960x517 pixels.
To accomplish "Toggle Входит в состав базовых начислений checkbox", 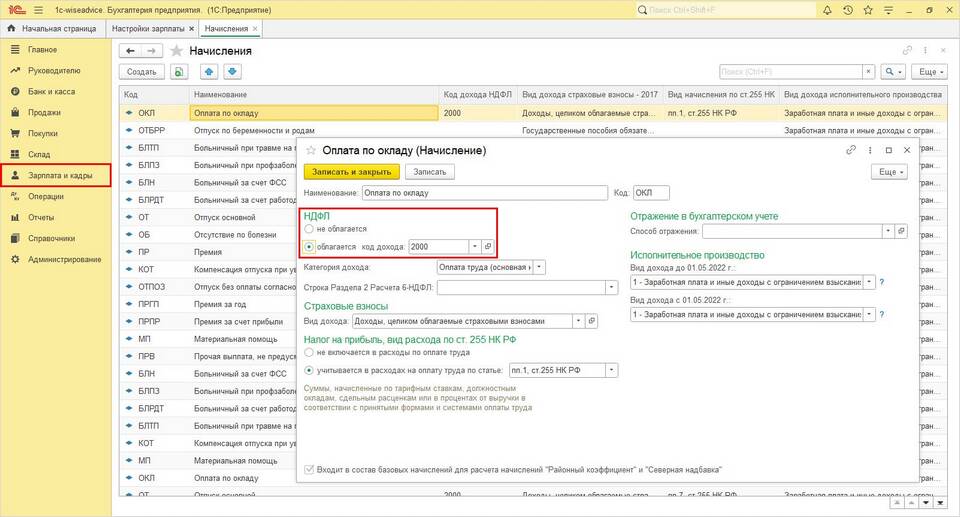I will tap(309, 470).
